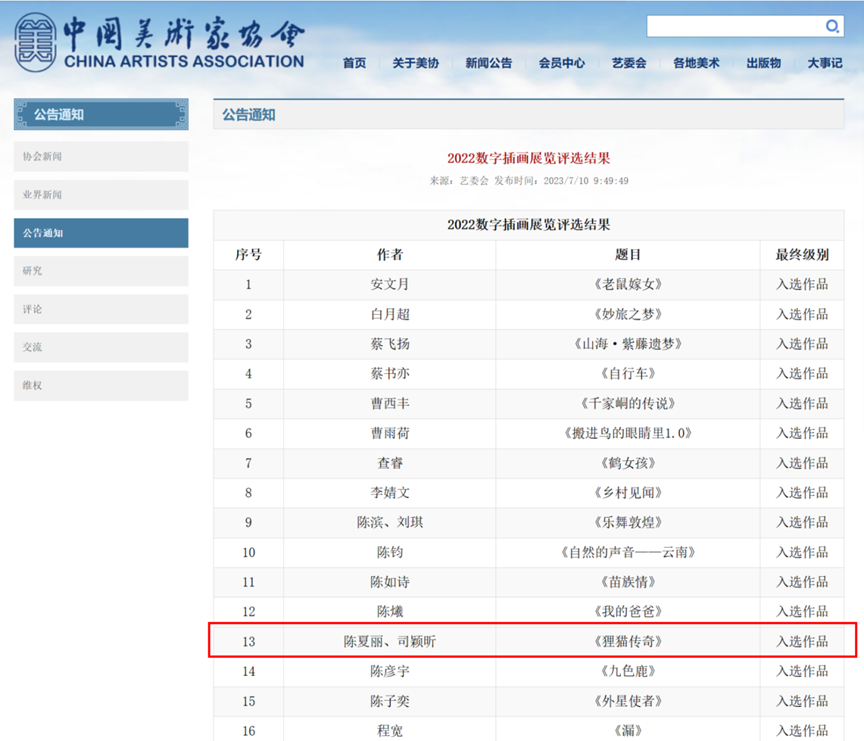Open the 首页 navigation menu
The height and width of the screenshot is (741, 864).
tap(354, 63)
